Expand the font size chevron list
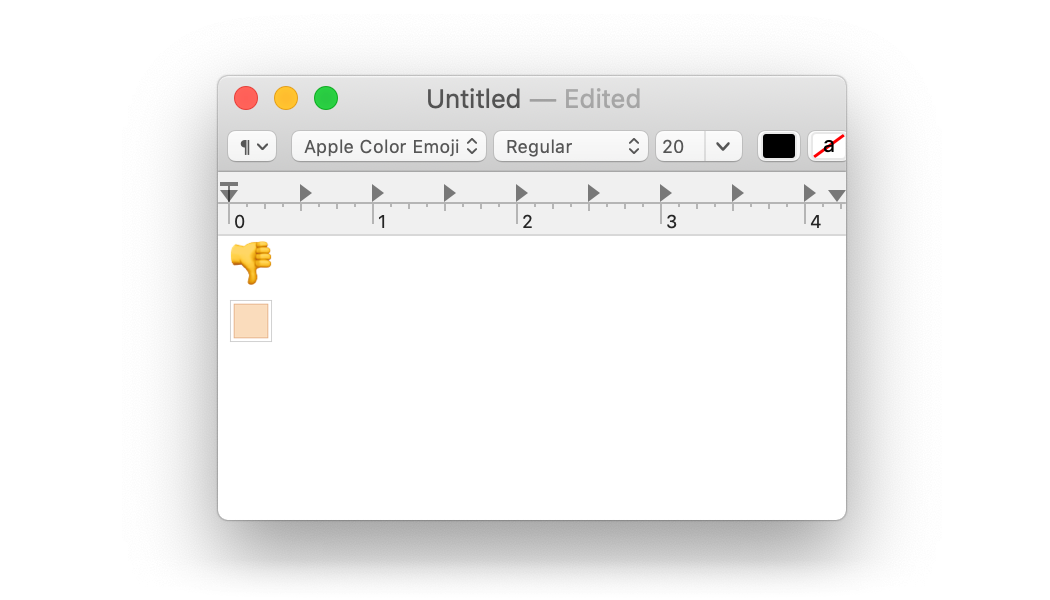 coord(723,146)
